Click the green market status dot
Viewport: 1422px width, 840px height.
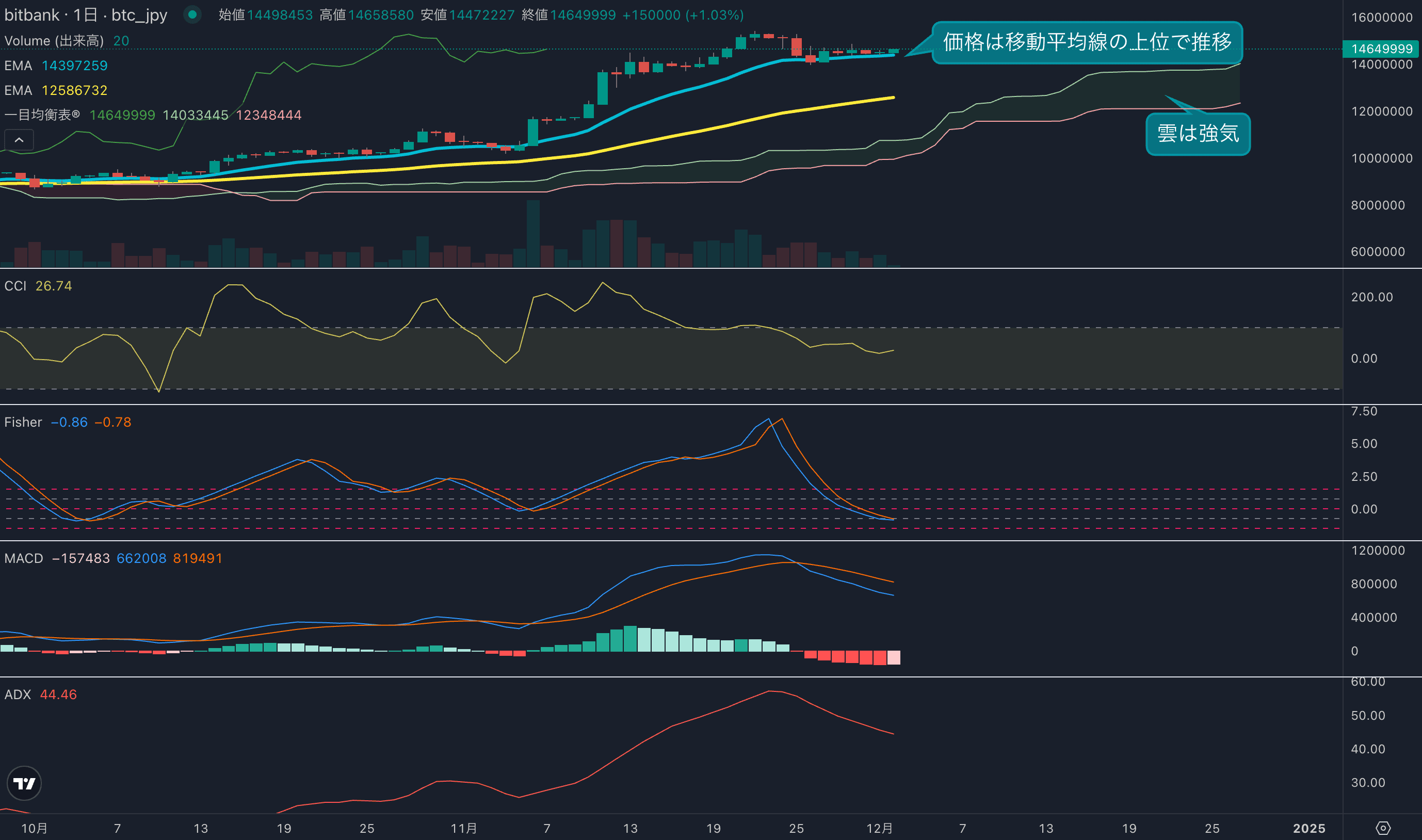pyautogui.click(x=192, y=15)
